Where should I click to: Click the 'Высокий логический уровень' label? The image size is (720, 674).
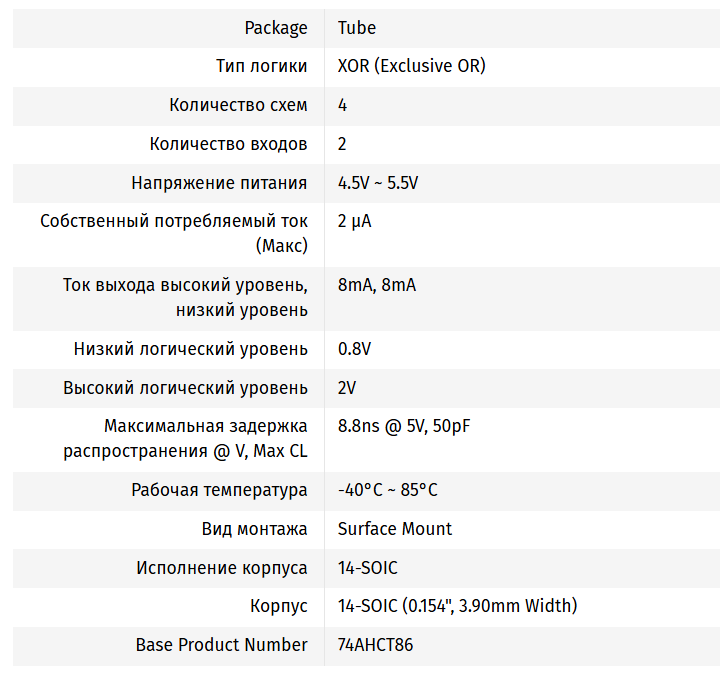tap(186, 388)
